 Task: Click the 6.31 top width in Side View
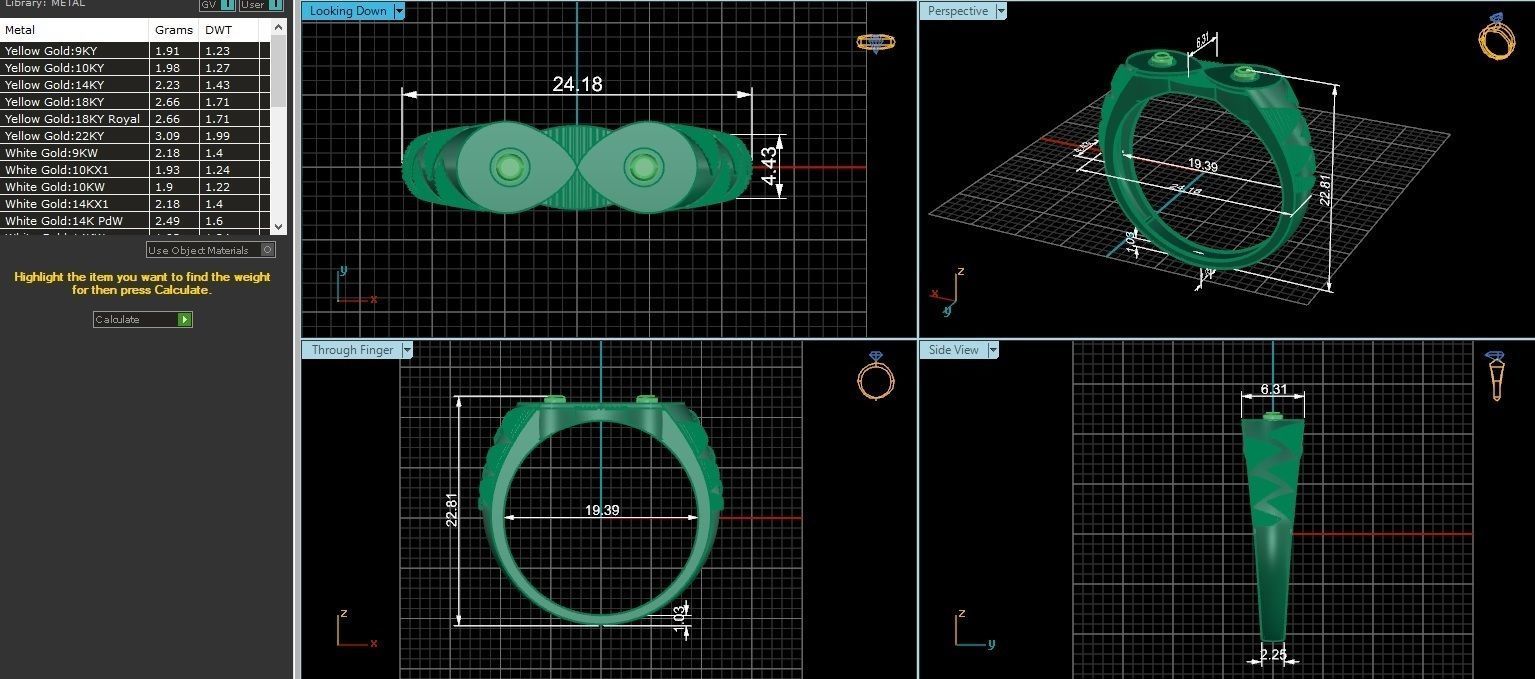point(1274,390)
